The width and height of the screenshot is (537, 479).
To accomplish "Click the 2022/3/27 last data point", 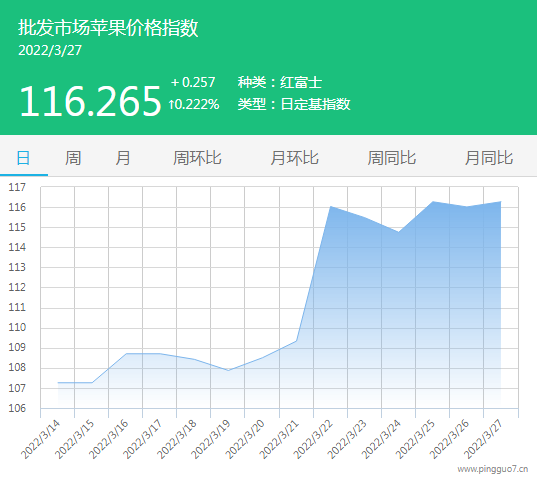I will [501, 202].
